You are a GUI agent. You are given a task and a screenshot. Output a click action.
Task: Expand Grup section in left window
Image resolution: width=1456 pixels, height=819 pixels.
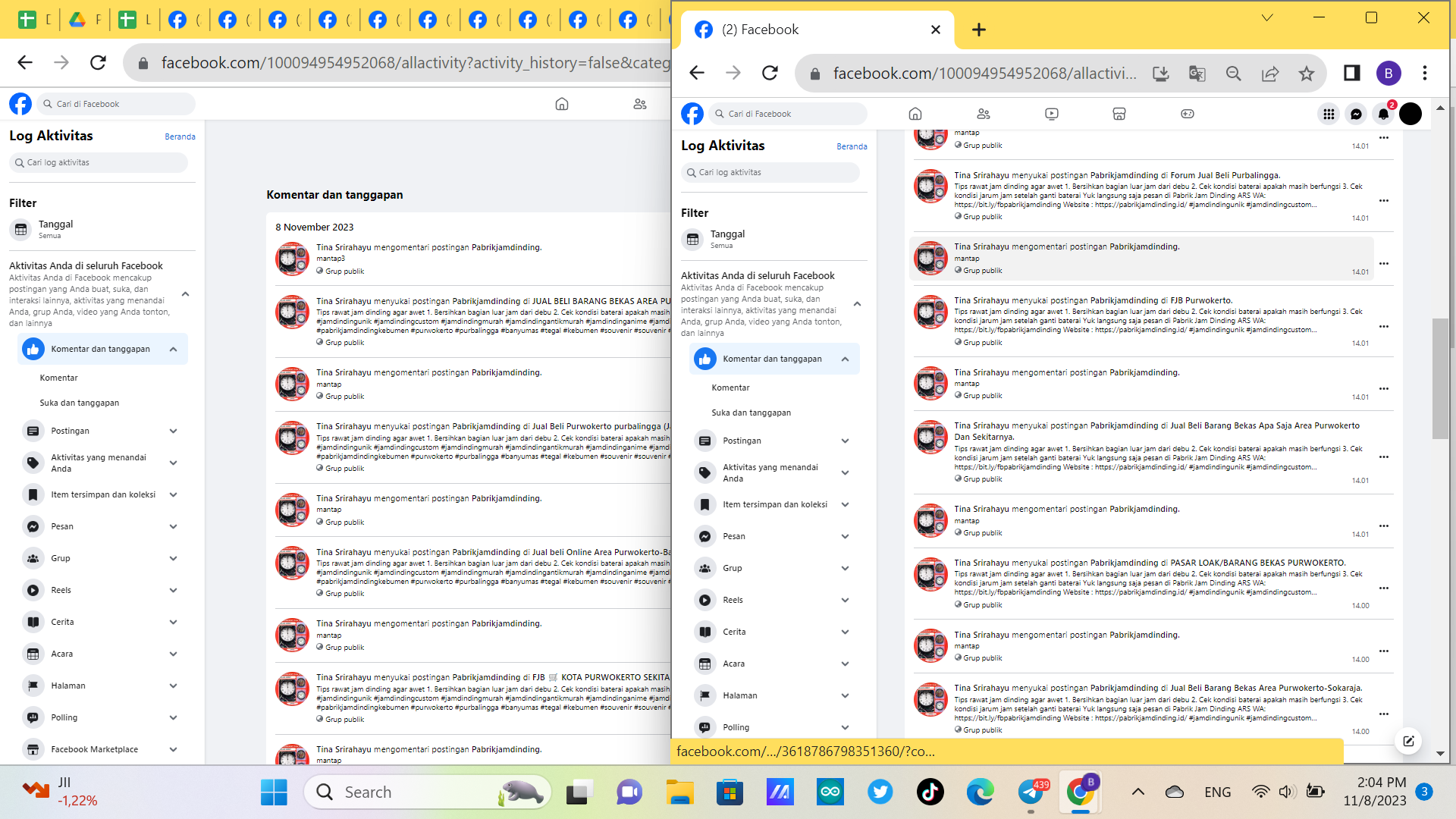(x=173, y=558)
